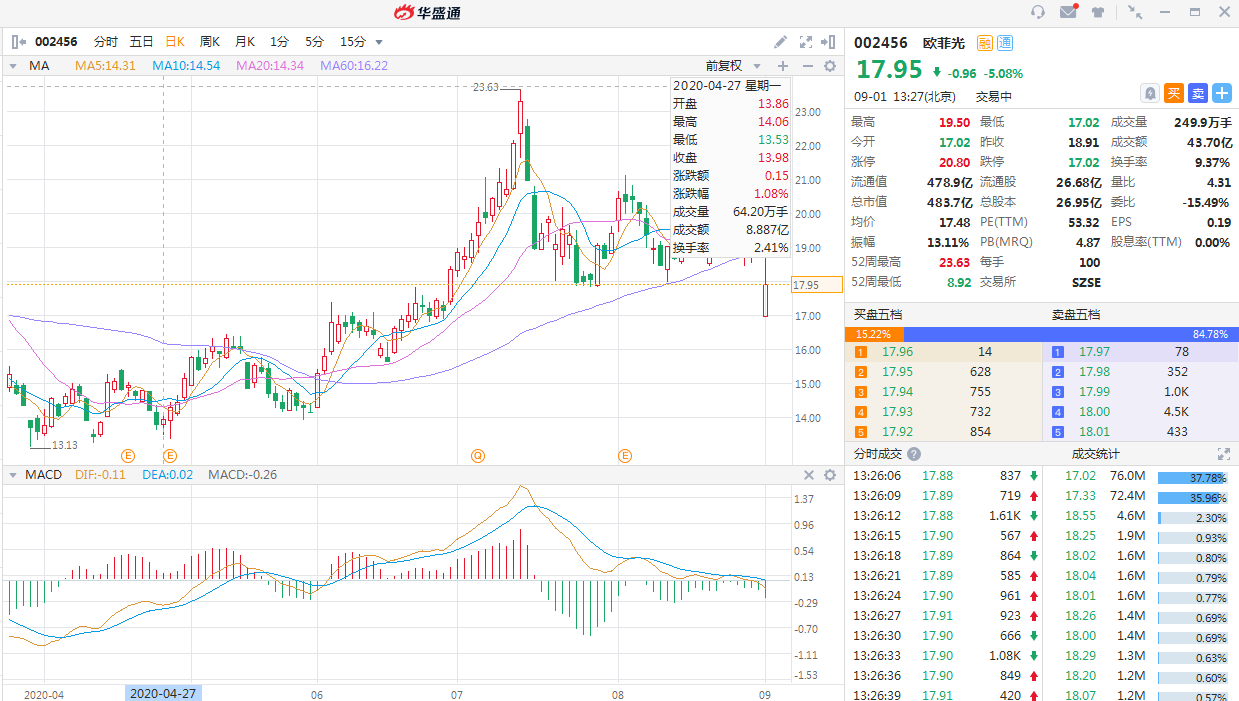Open MACD settings gear icon
Screen dimensions: 1239x701
click(x=829, y=475)
